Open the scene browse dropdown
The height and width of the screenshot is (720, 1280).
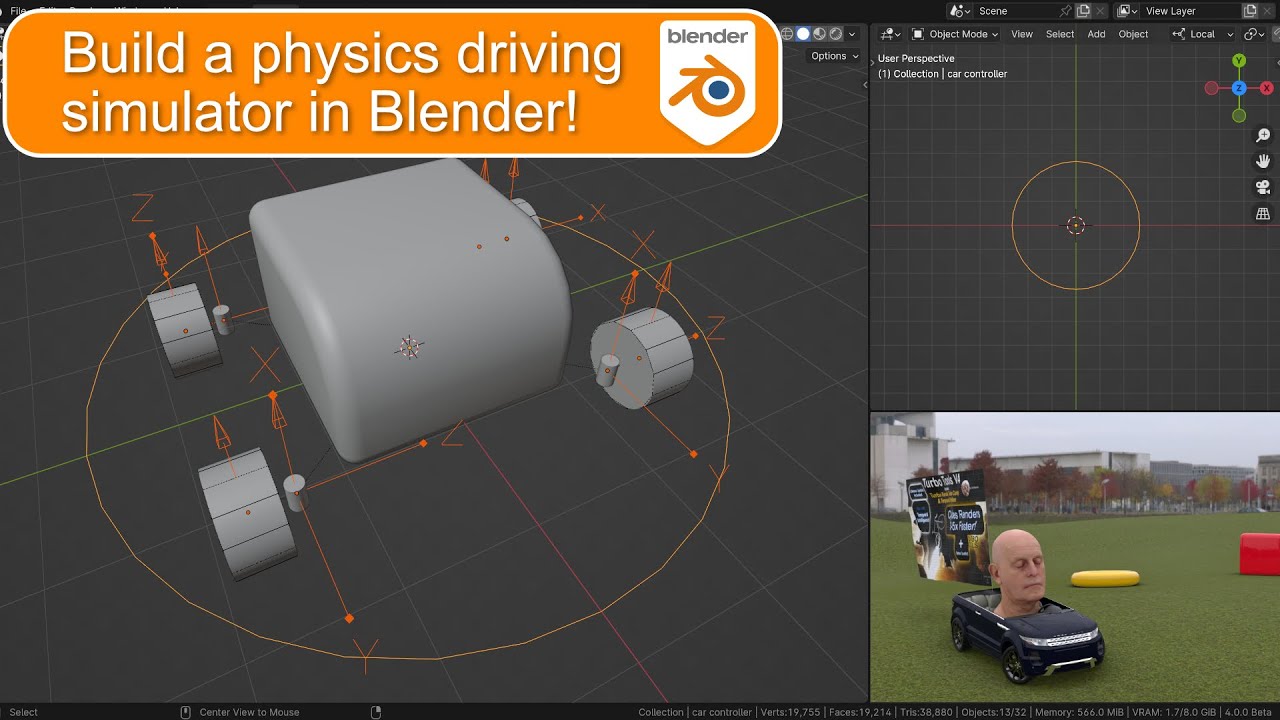(x=960, y=11)
